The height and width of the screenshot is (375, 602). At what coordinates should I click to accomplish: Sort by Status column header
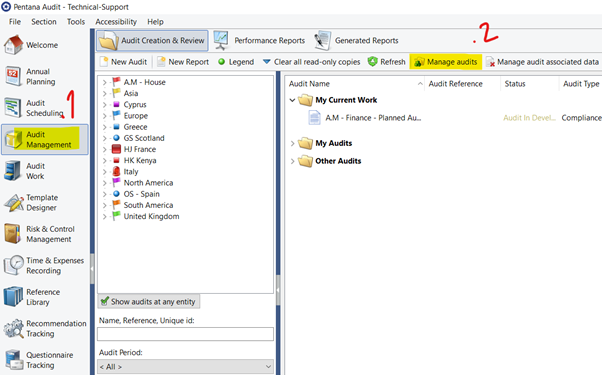tap(529, 84)
